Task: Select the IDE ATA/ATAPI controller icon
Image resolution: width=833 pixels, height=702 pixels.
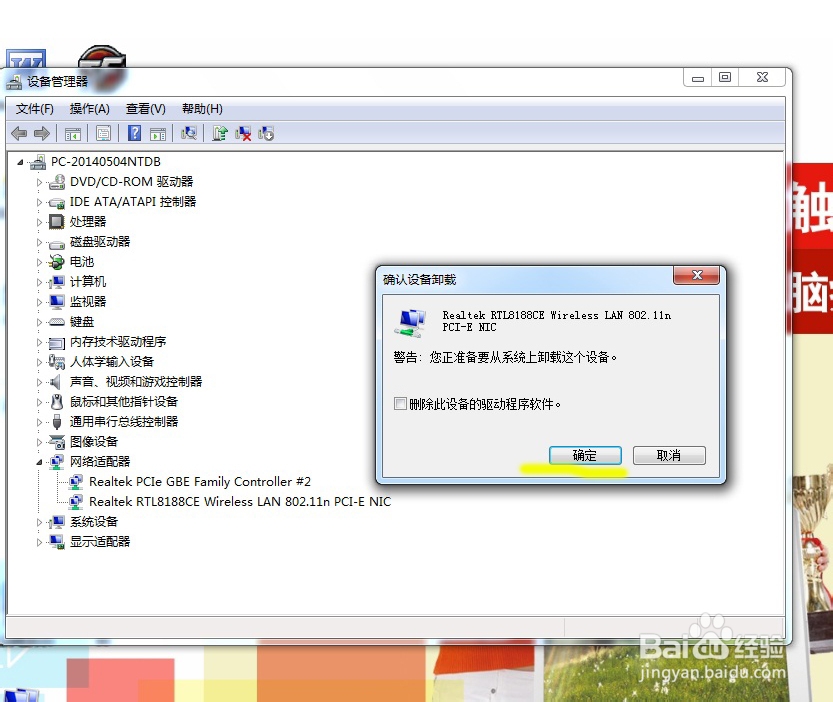Action: pyautogui.click(x=56, y=202)
